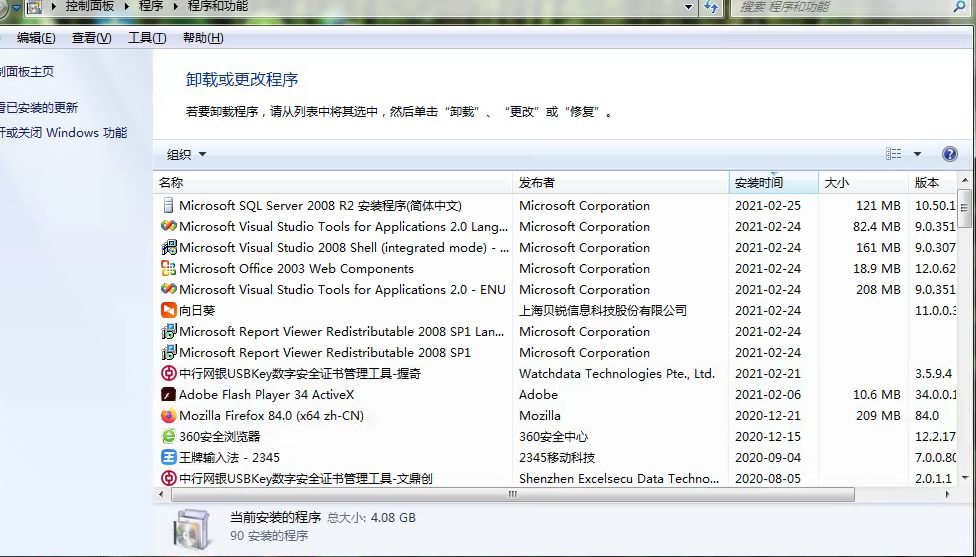
Task: Open the 查看(V) menu
Action: 92,38
